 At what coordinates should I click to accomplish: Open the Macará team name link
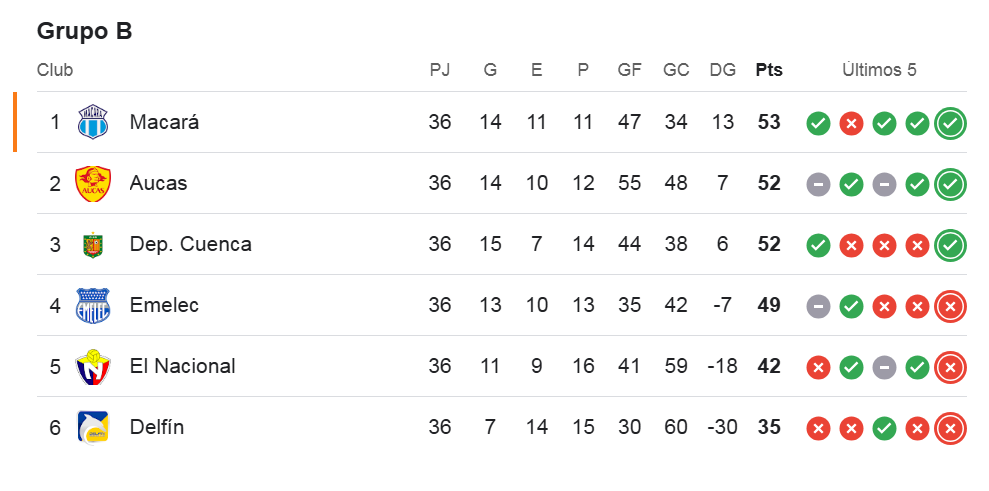[164, 123]
